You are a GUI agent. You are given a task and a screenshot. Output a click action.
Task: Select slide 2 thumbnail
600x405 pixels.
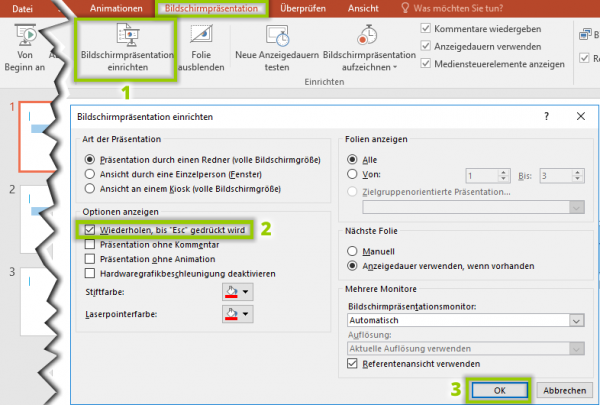tap(35, 219)
